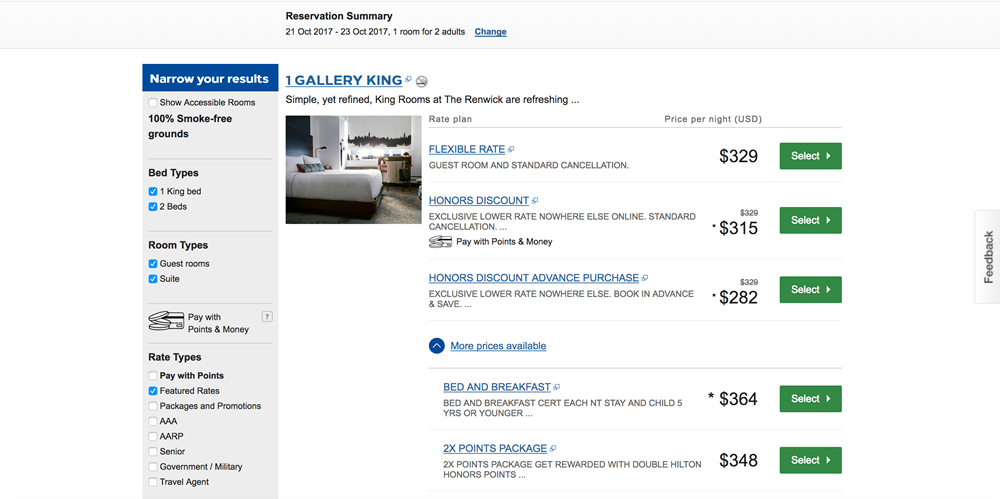Click the Pay with Points & Money help icon
Image resolution: width=1000 pixels, height=499 pixels.
[267, 317]
